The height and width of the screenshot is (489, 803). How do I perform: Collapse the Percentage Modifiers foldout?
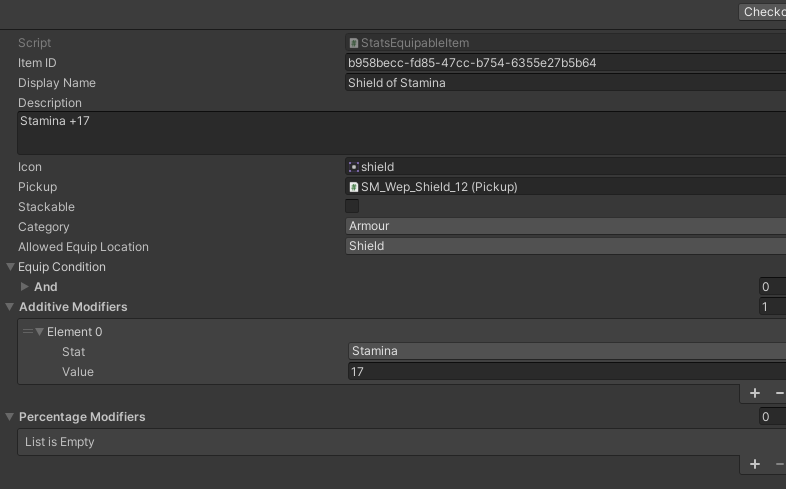point(10,417)
